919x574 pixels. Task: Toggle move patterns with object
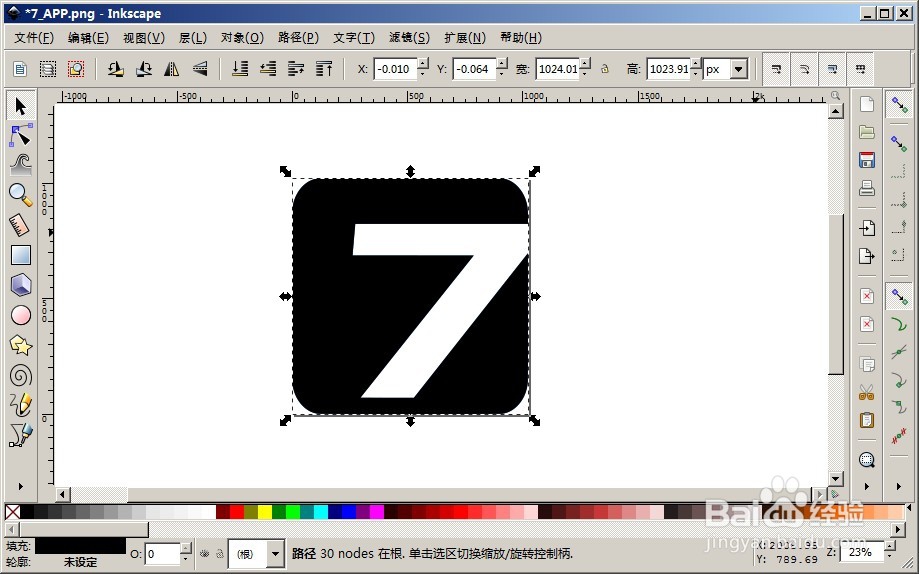coord(860,69)
